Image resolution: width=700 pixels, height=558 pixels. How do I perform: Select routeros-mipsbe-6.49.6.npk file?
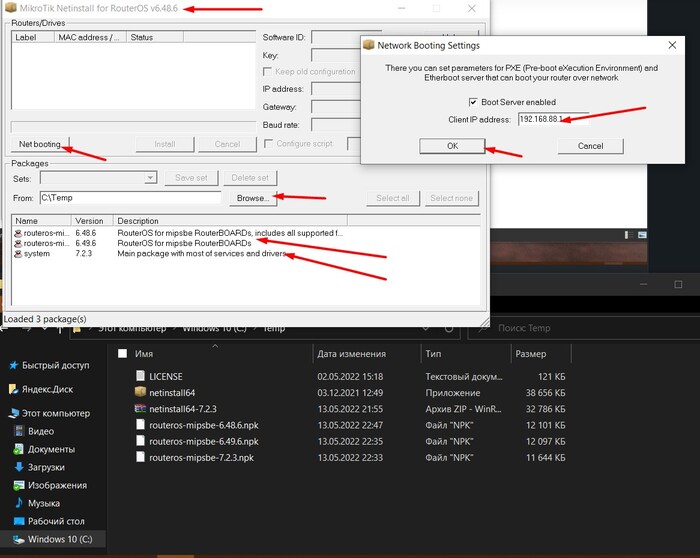click(204, 441)
